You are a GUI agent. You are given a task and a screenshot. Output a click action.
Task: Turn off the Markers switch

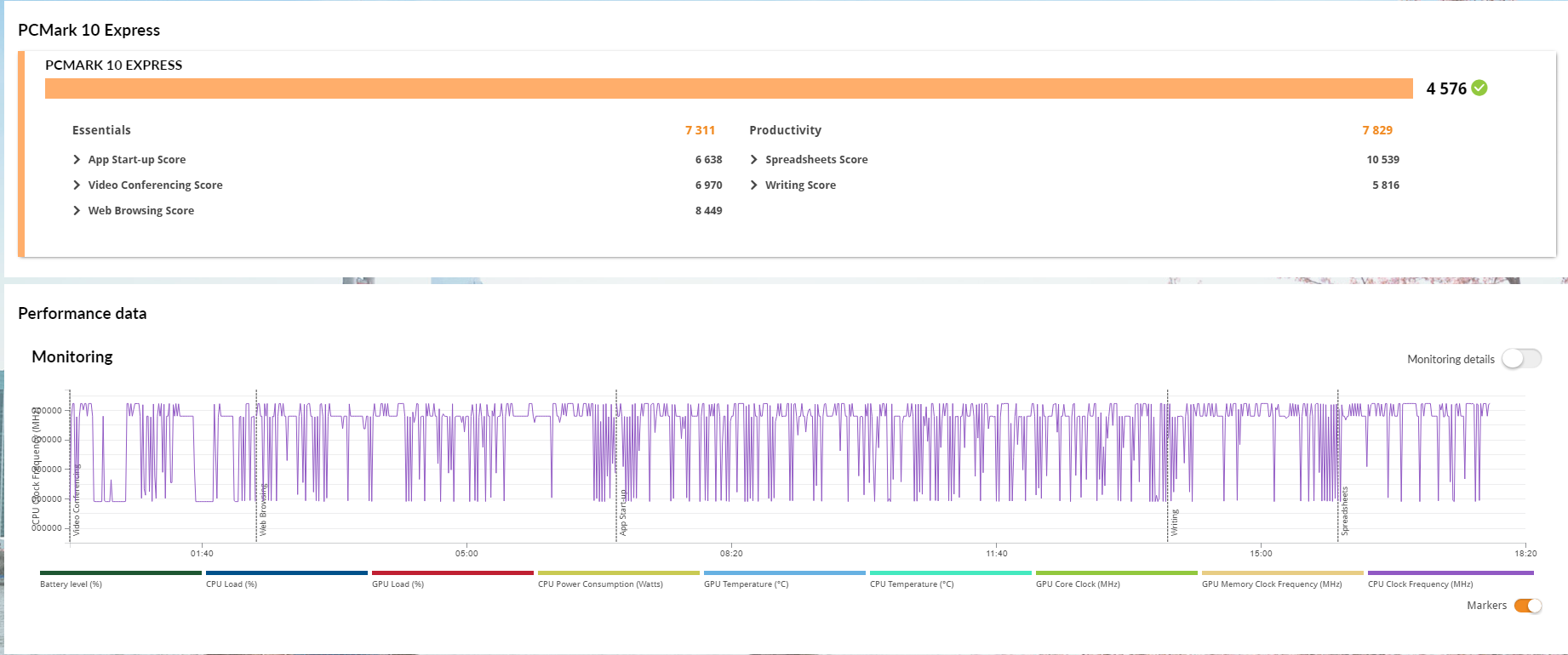click(1528, 606)
